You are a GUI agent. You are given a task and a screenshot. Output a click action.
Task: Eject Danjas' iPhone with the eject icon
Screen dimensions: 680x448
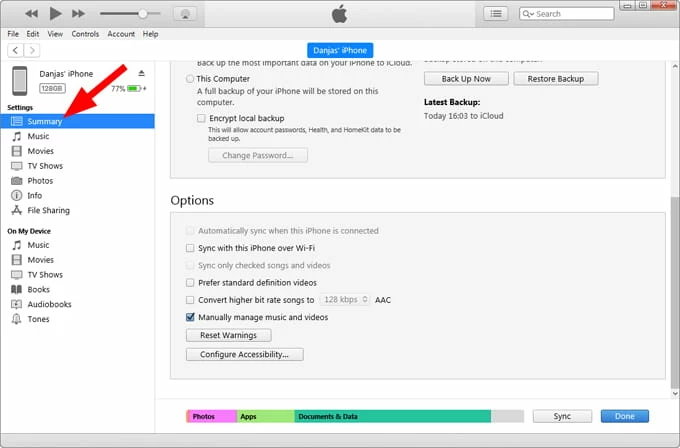tap(141, 74)
